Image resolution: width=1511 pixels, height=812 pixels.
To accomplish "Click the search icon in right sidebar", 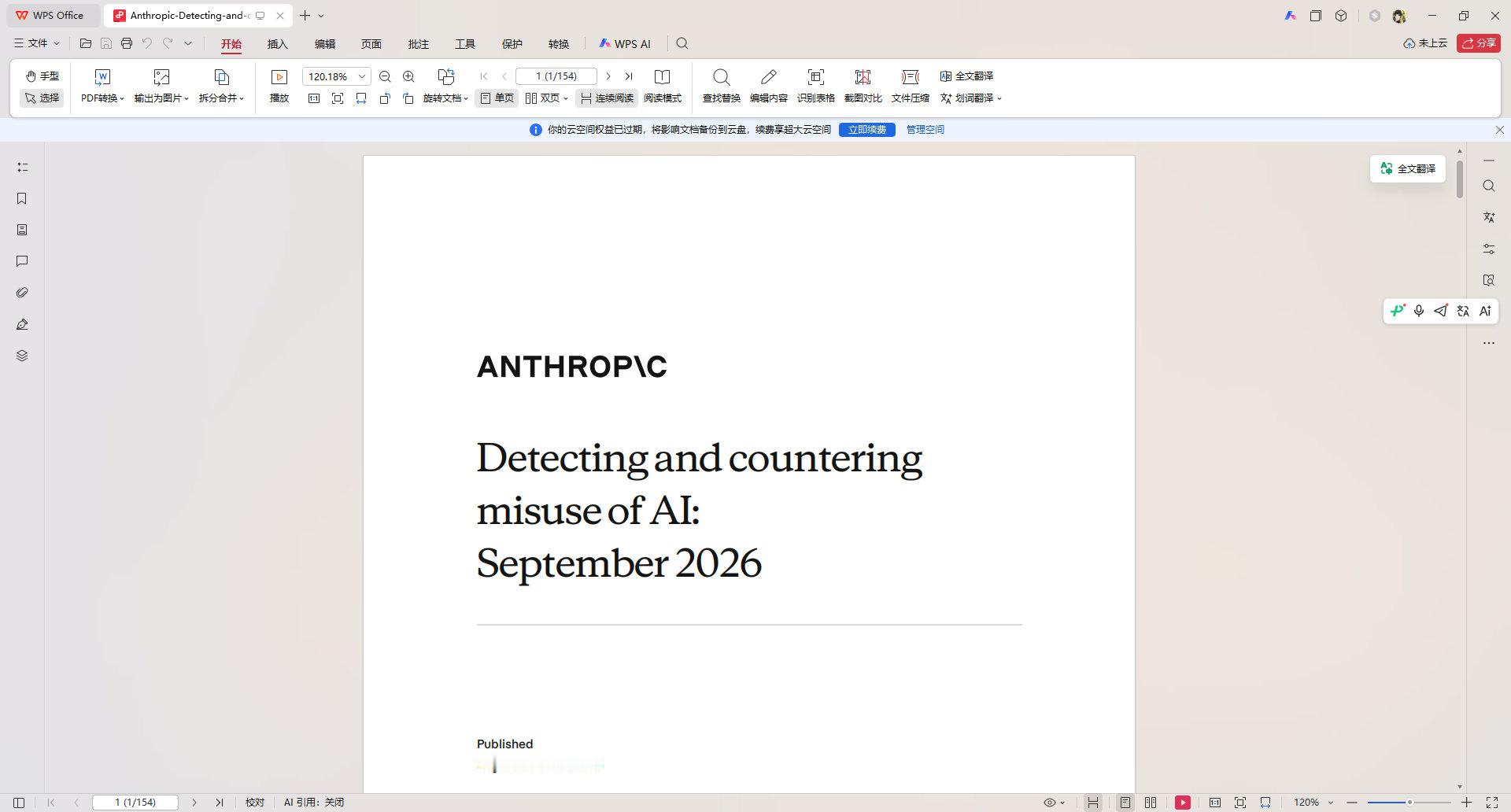I will [1489, 186].
